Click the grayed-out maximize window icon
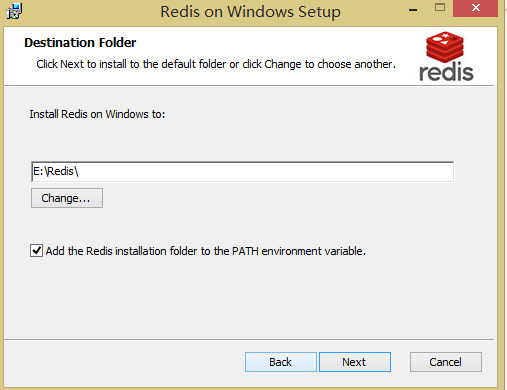Image resolution: width=507 pixels, height=390 pixels. pyautogui.click(x=440, y=7)
